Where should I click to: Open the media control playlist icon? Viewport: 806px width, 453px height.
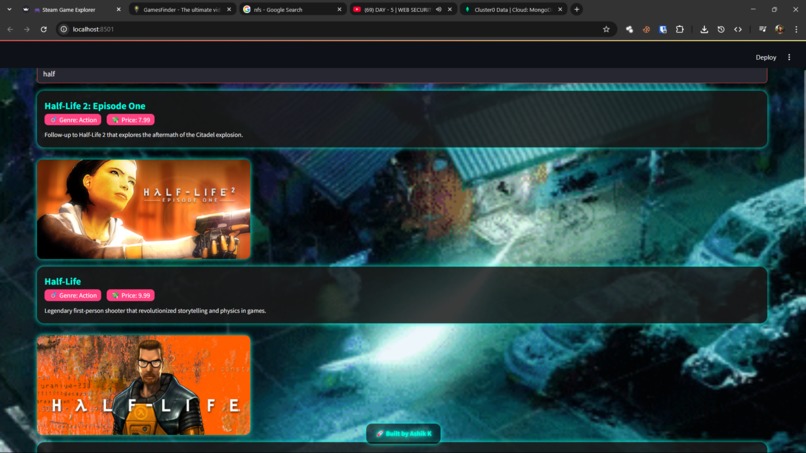click(762, 29)
